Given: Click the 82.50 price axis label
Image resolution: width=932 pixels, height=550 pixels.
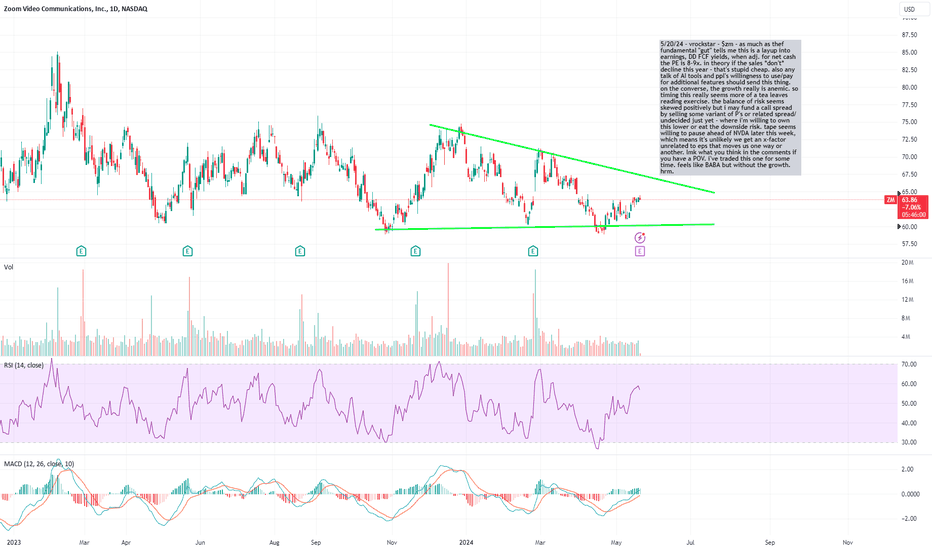Looking at the screenshot, I should click(x=909, y=70).
